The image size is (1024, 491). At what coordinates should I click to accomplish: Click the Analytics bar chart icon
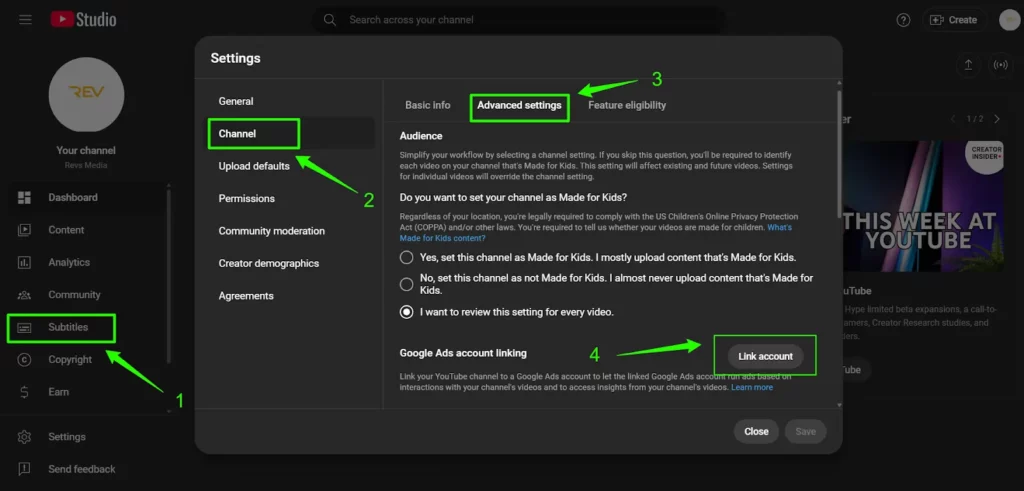[24, 262]
